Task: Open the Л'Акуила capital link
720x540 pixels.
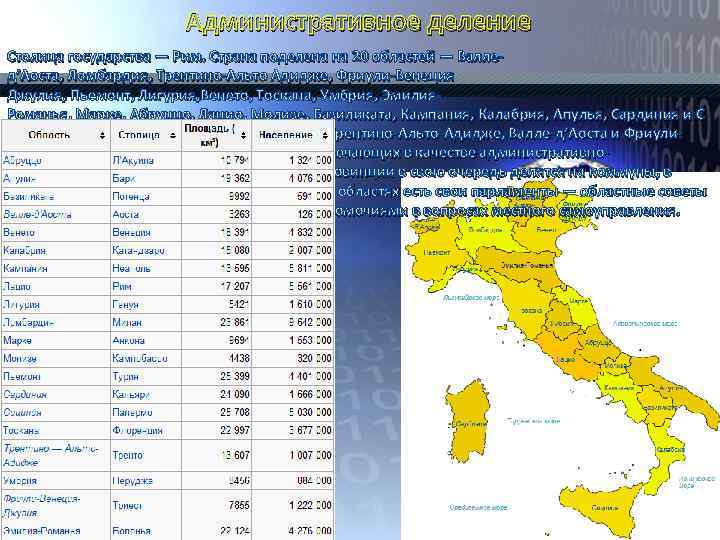Action: (x=133, y=160)
